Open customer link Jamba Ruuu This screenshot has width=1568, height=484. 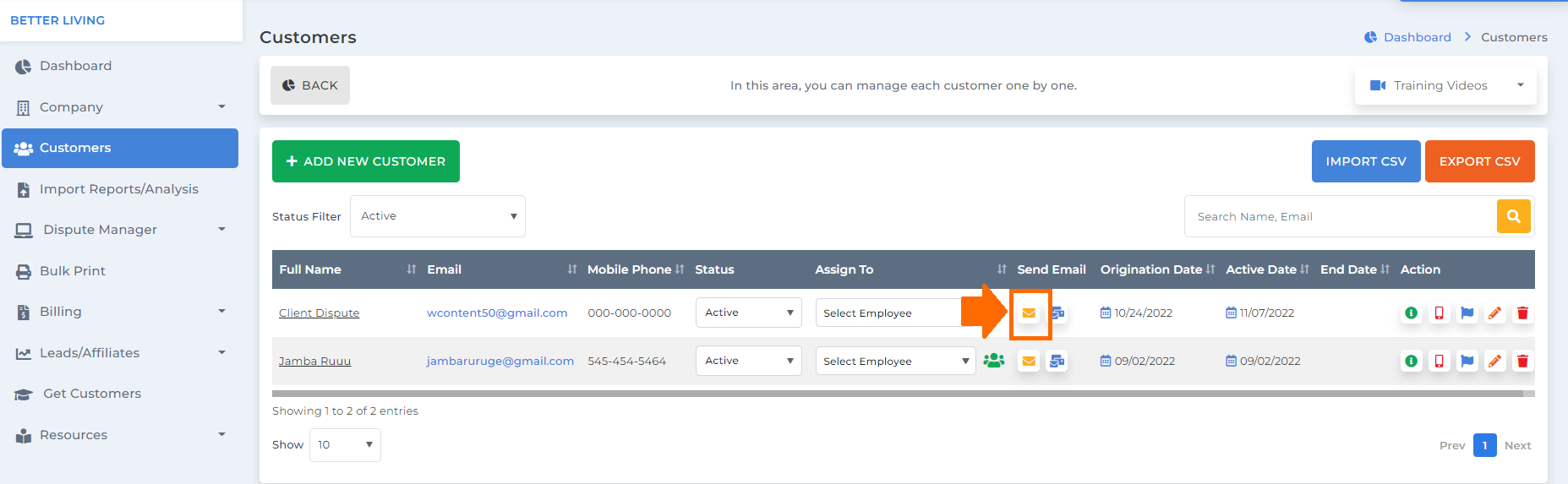[314, 362]
